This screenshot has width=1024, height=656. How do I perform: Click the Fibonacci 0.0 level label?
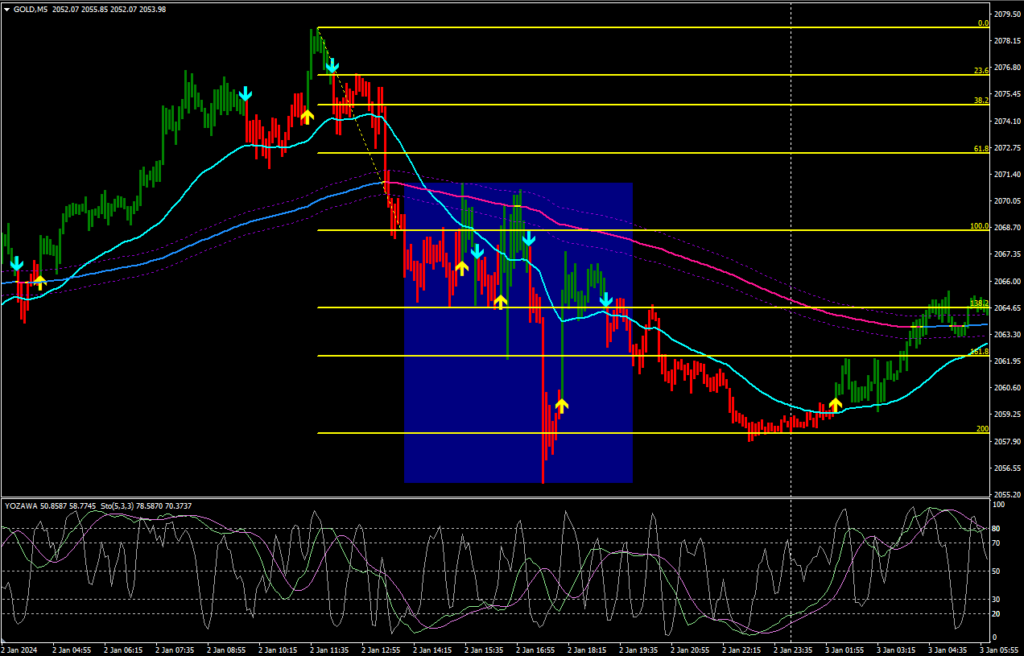tap(982, 22)
